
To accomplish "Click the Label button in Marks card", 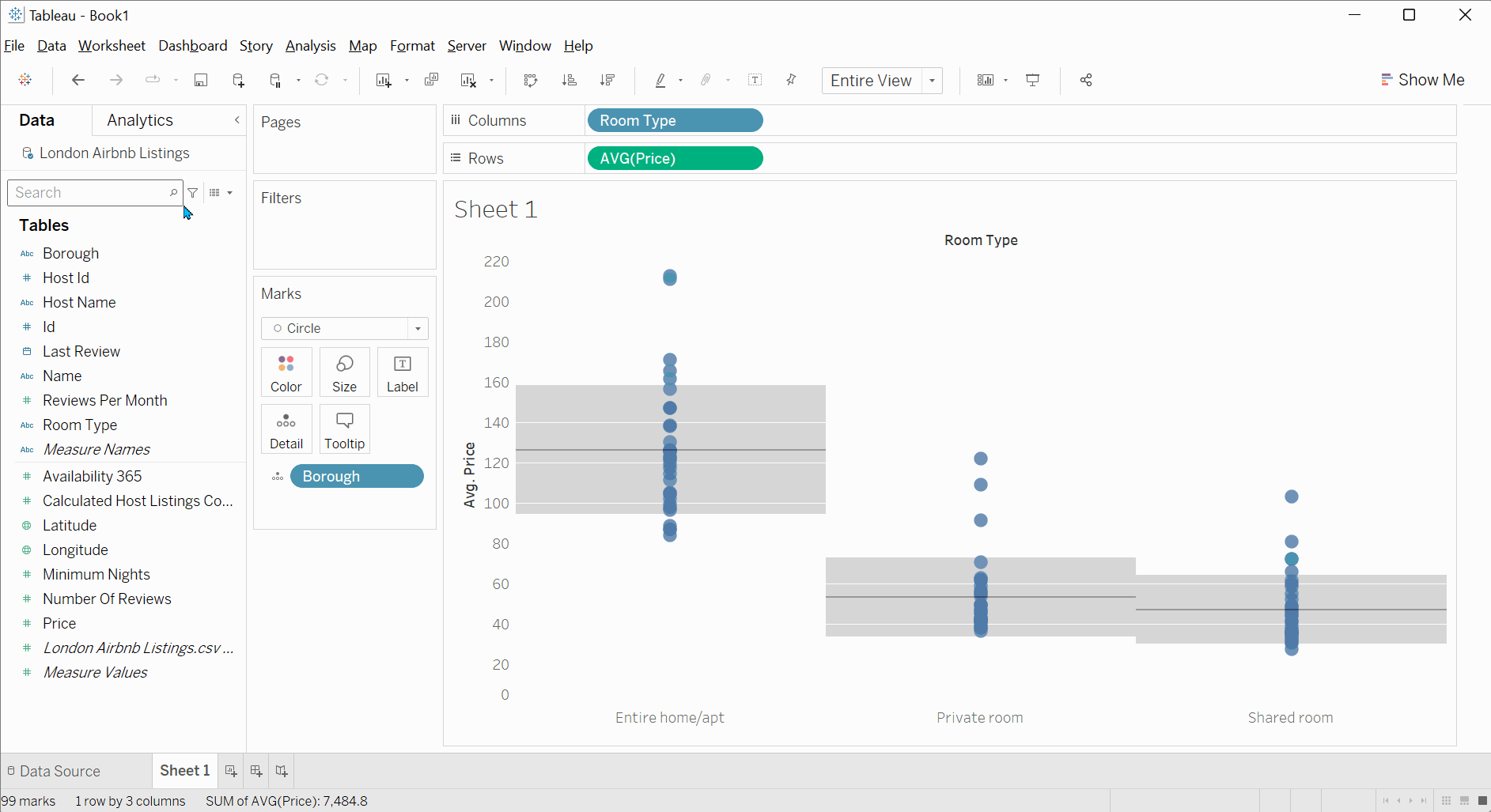I will (x=403, y=372).
